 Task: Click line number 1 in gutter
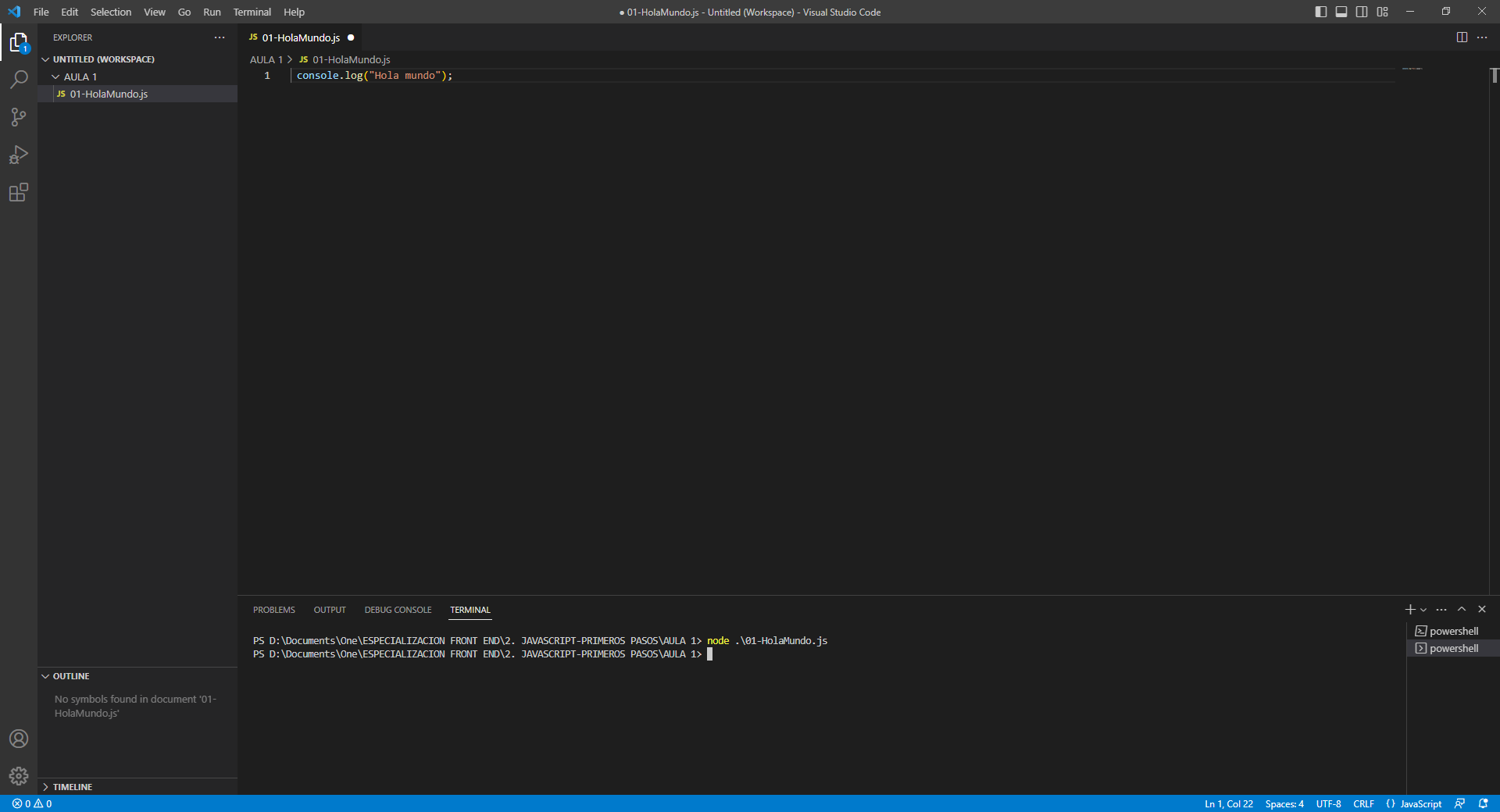(x=267, y=76)
